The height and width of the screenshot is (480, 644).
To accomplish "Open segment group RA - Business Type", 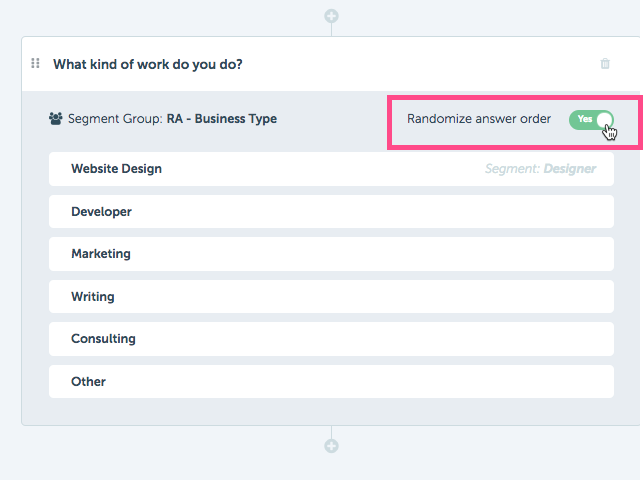I will click(222, 119).
